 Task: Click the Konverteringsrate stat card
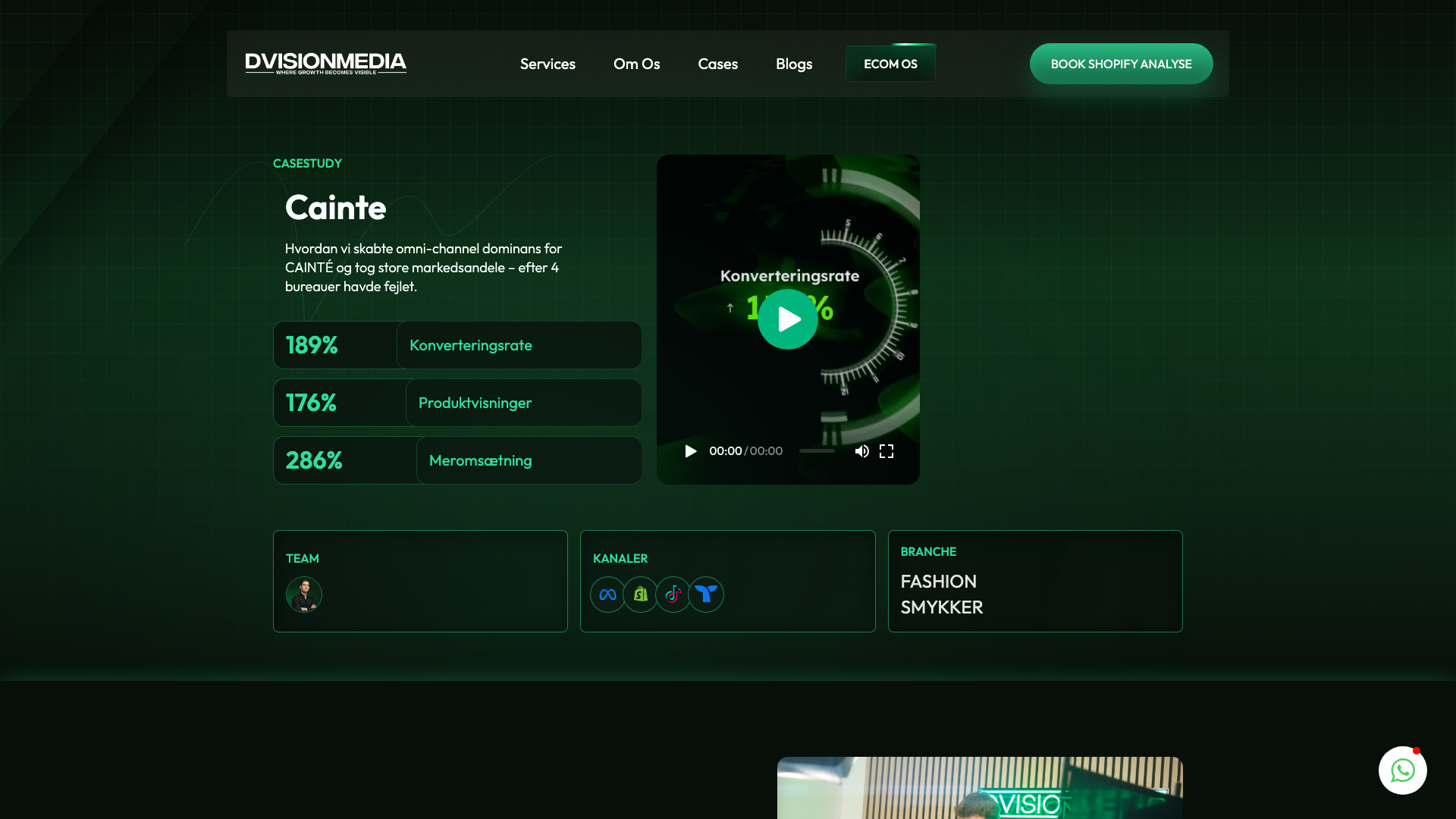(x=457, y=345)
